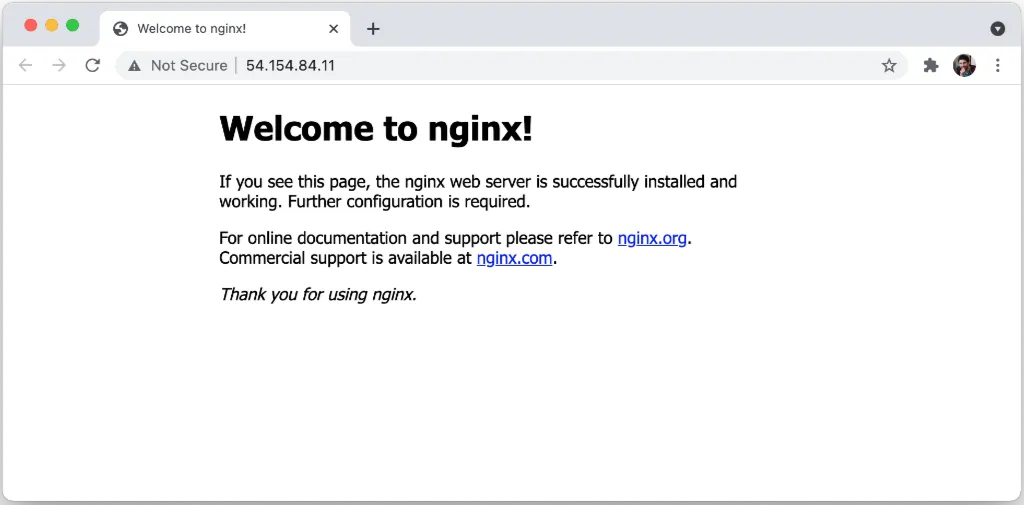Go forward using the forward arrow

[59, 65]
